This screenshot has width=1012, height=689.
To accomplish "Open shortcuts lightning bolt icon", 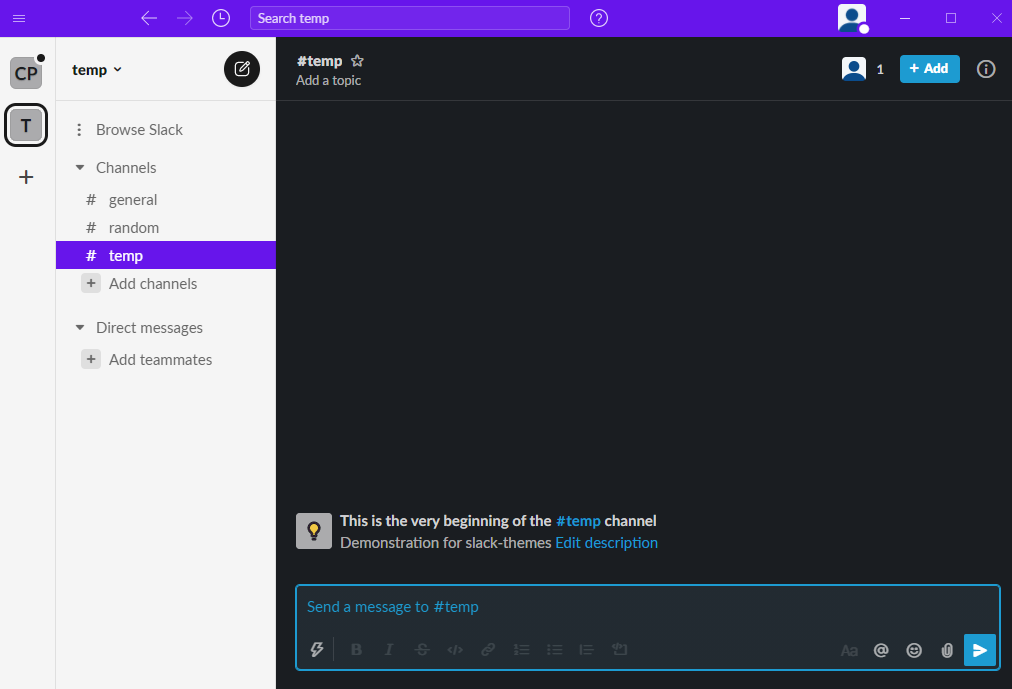I will click(x=316, y=650).
